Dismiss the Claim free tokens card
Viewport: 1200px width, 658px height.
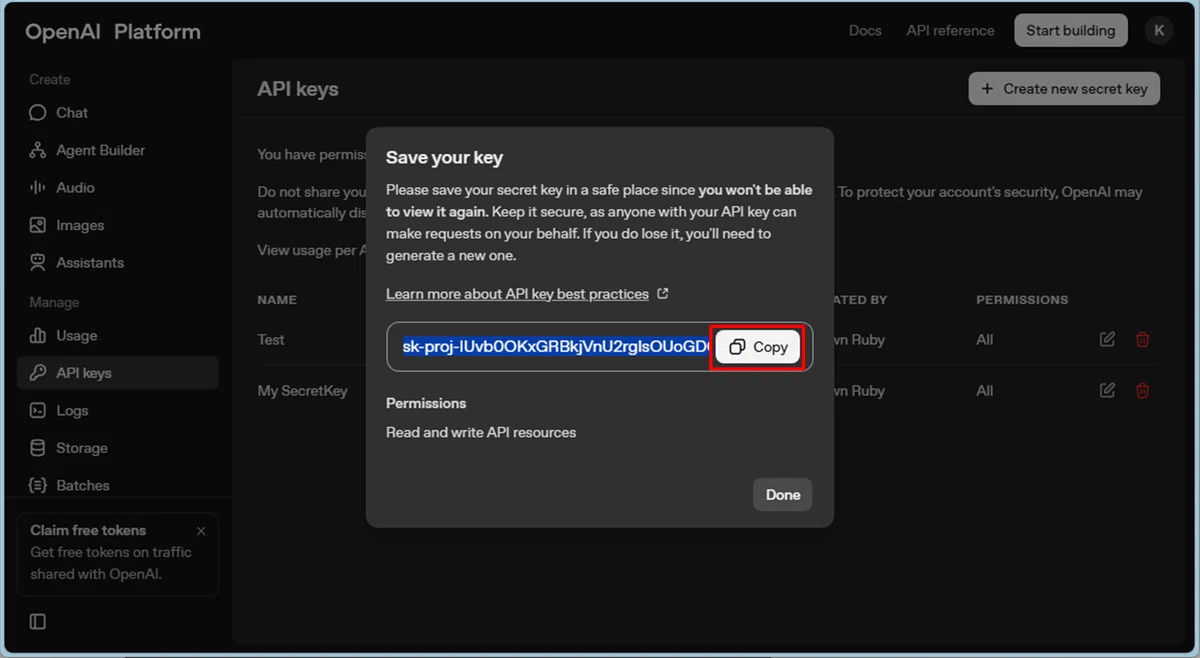(x=201, y=531)
